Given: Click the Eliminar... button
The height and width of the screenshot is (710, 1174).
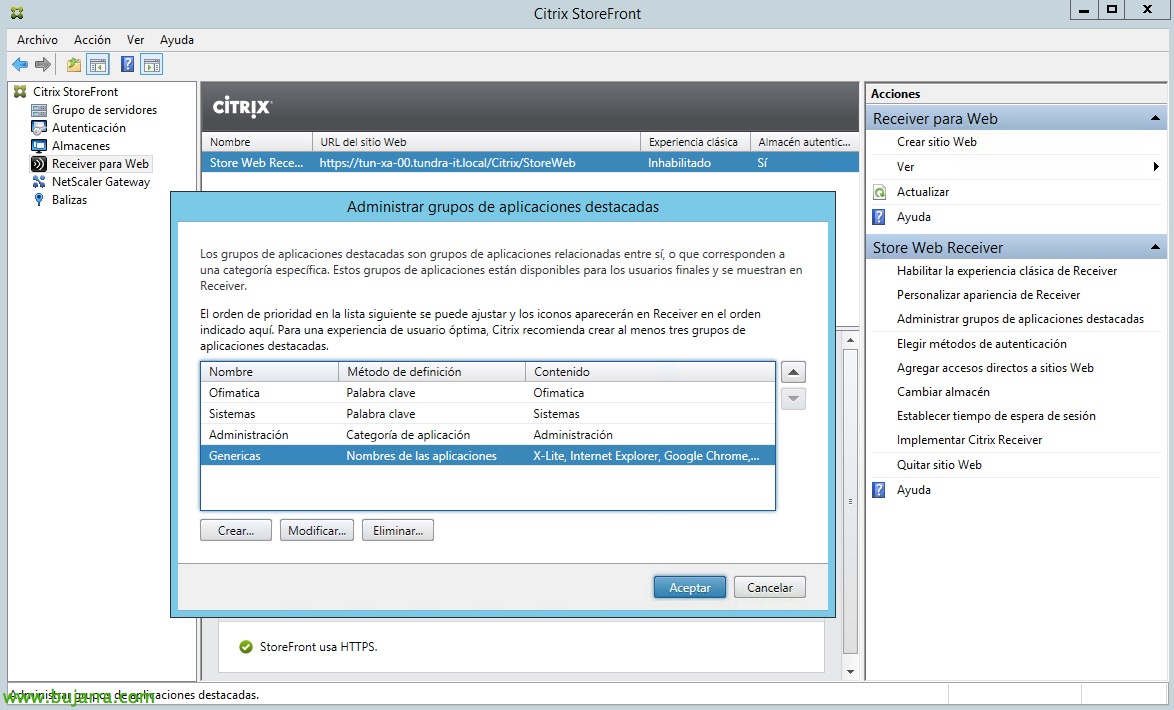Looking at the screenshot, I should coord(398,530).
